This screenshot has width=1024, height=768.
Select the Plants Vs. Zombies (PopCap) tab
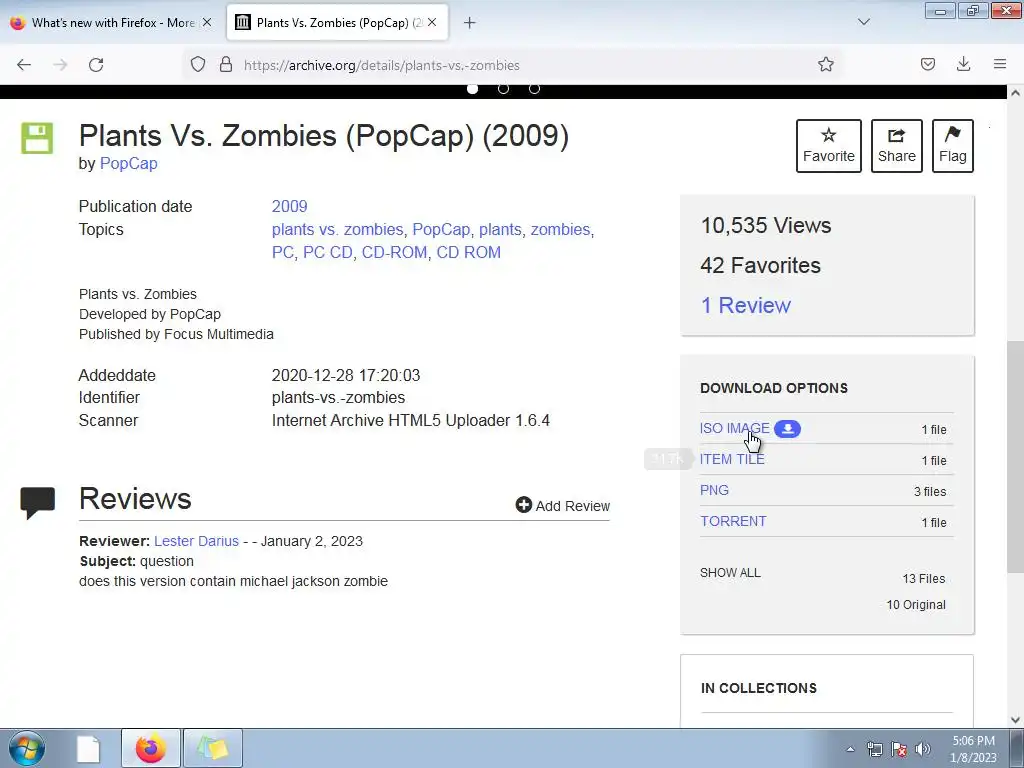click(338, 22)
